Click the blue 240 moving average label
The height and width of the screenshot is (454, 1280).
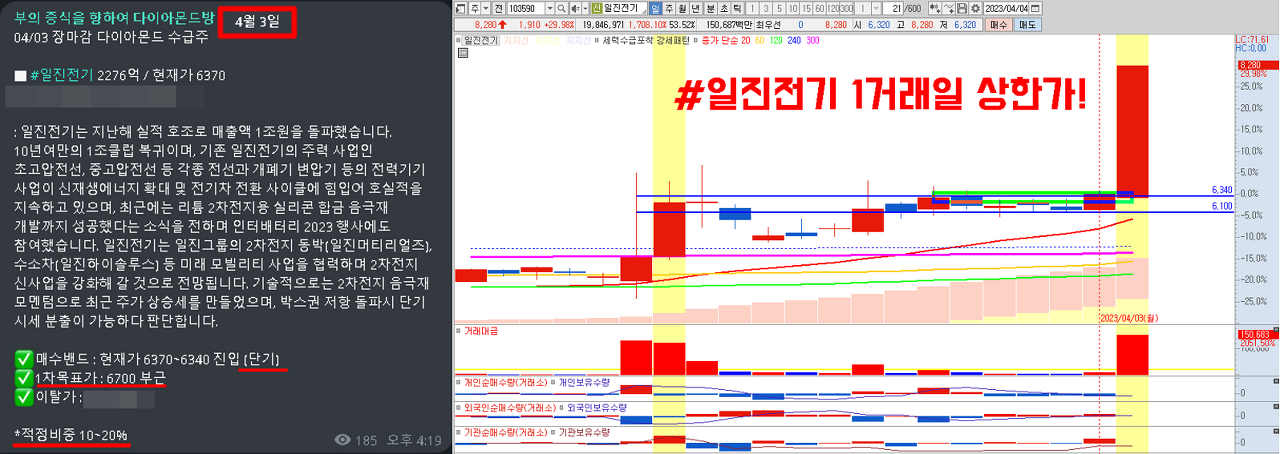coord(794,40)
